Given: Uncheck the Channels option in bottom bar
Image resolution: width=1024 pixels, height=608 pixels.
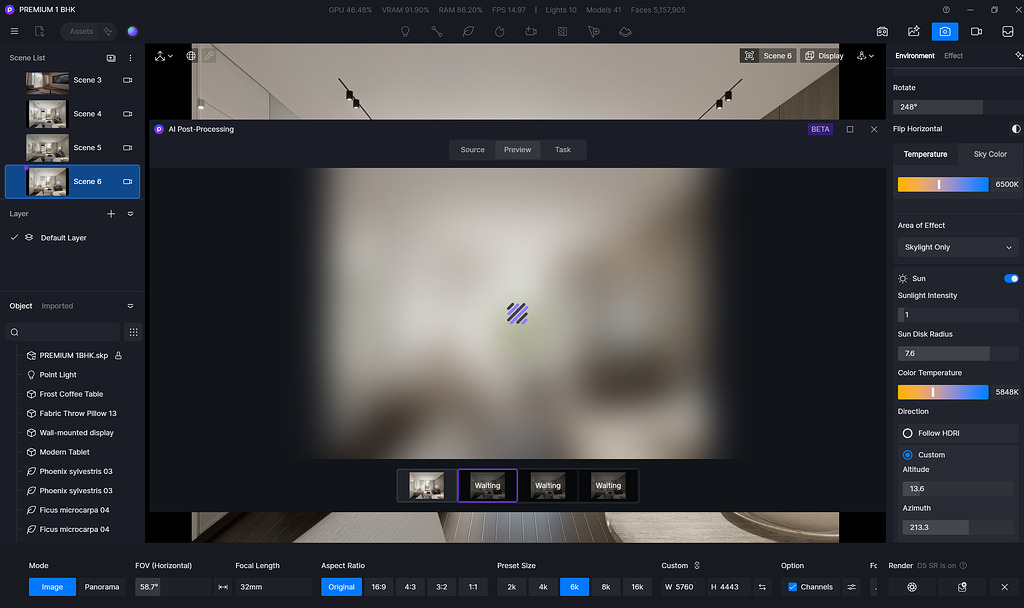Looking at the screenshot, I should [x=792, y=587].
